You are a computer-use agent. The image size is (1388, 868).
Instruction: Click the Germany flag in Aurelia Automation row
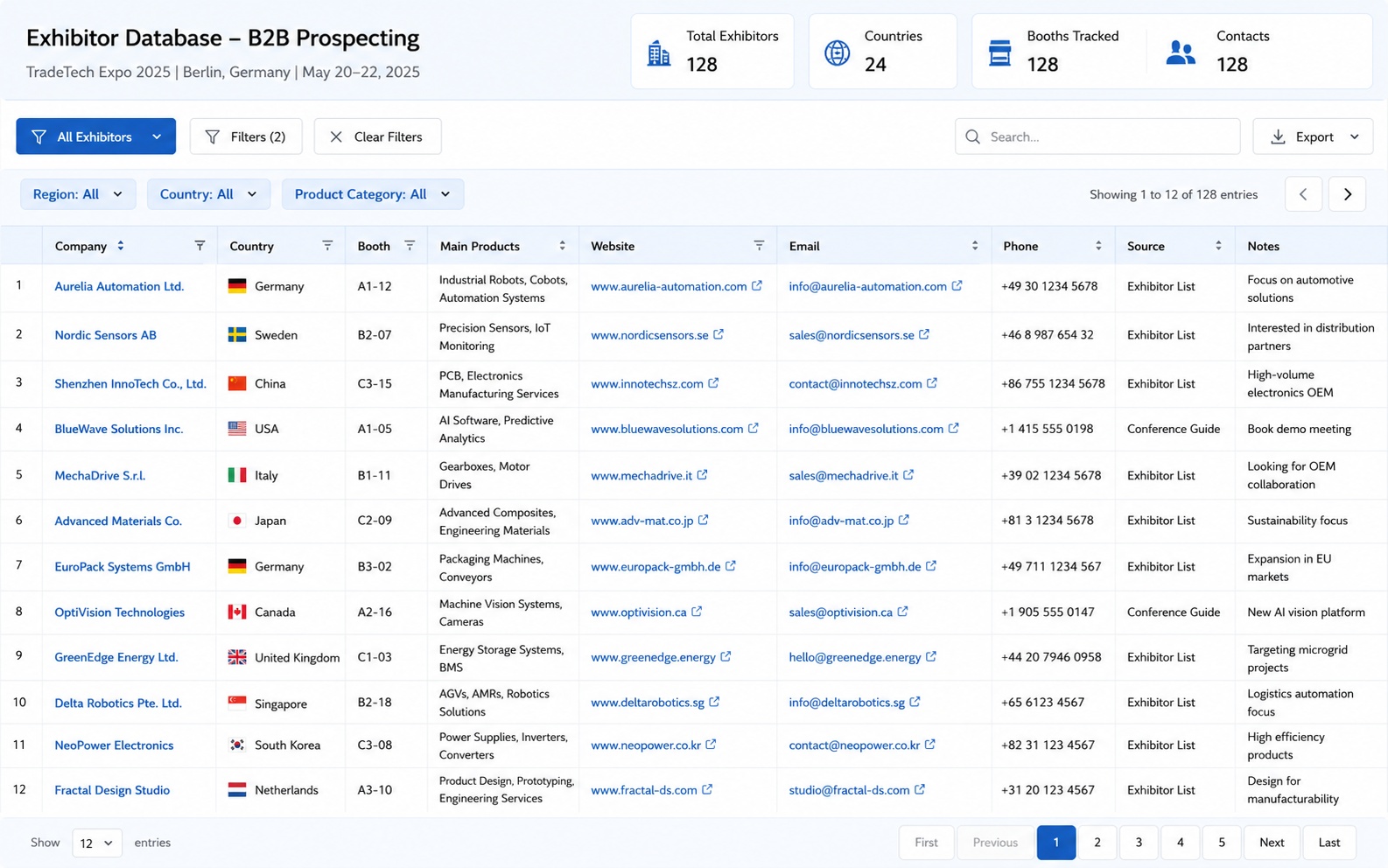pyautogui.click(x=237, y=285)
